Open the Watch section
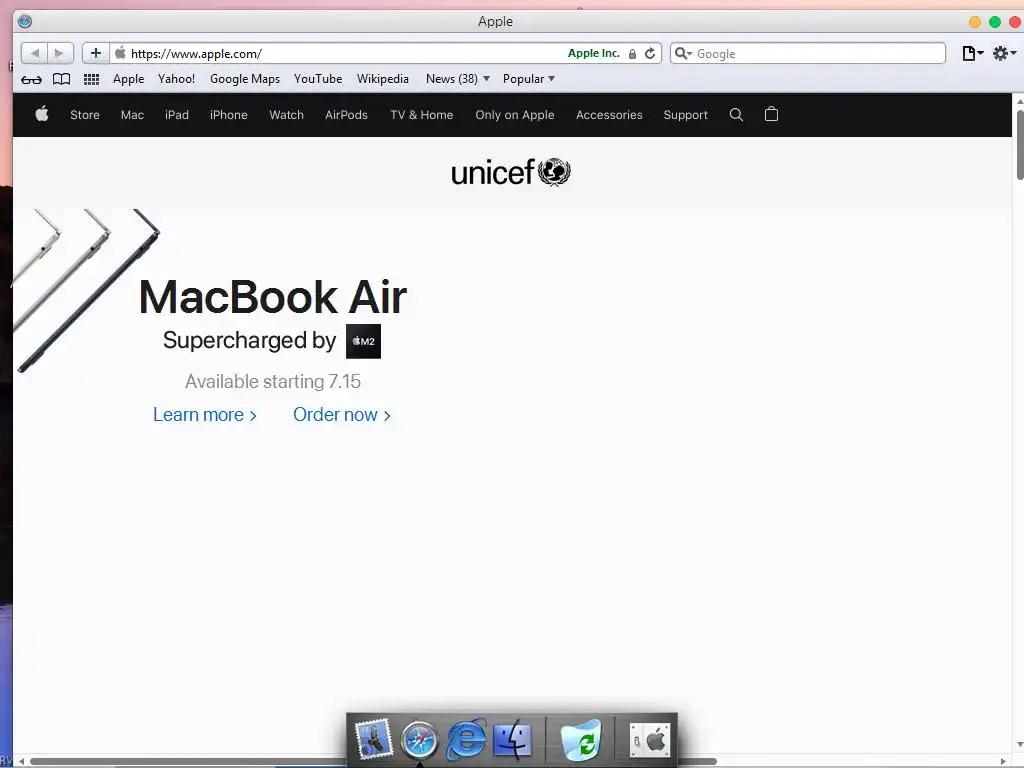Image resolution: width=1024 pixels, height=768 pixels. tap(286, 115)
